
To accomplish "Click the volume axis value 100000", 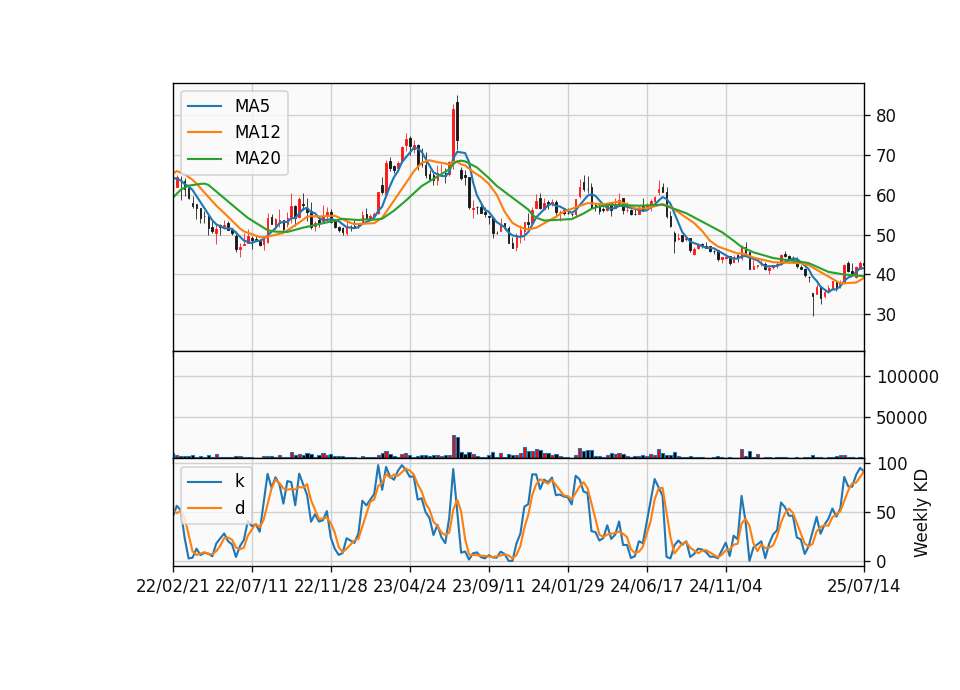I will click(x=908, y=377).
